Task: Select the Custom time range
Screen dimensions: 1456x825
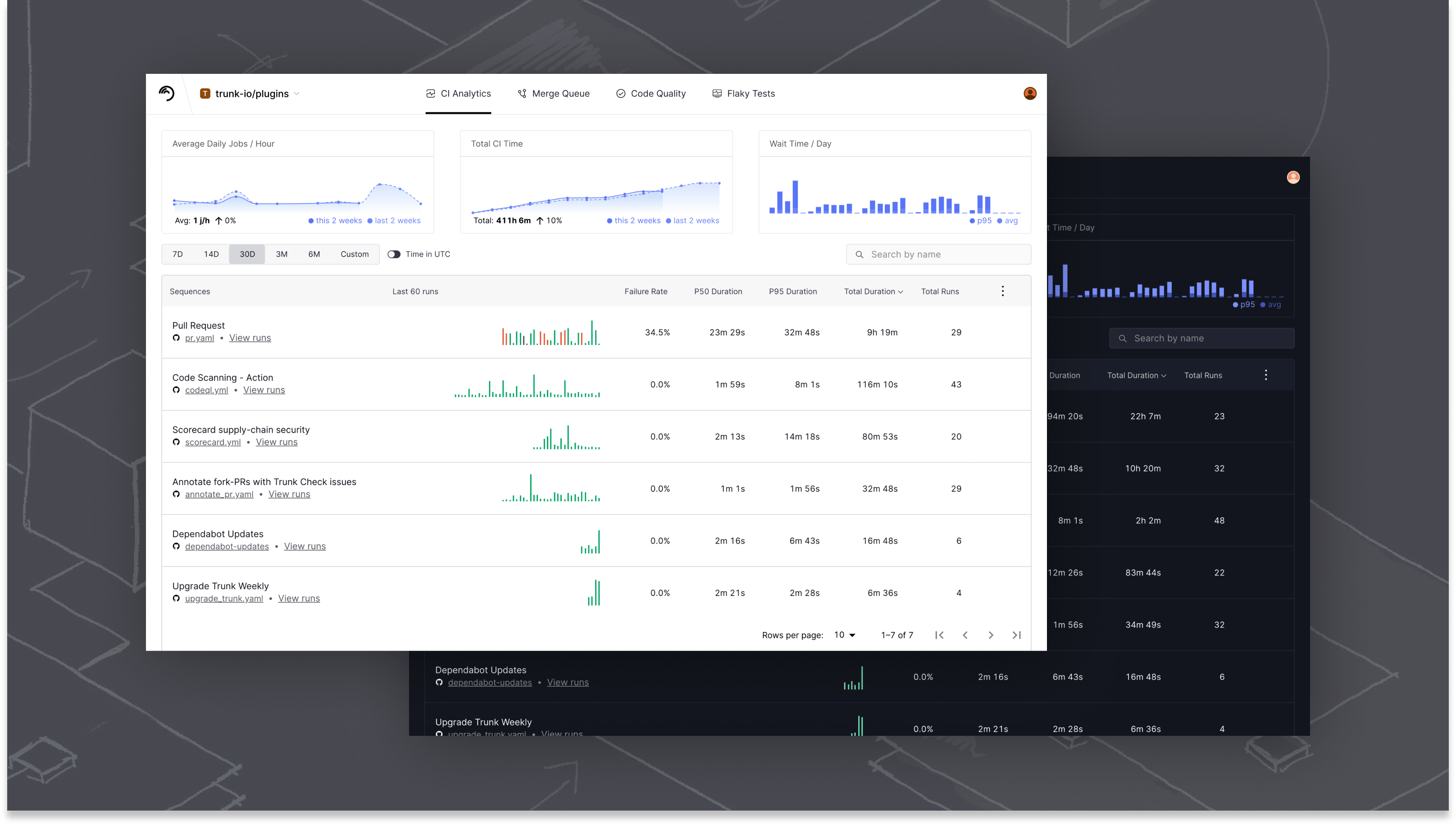Action: (355, 254)
